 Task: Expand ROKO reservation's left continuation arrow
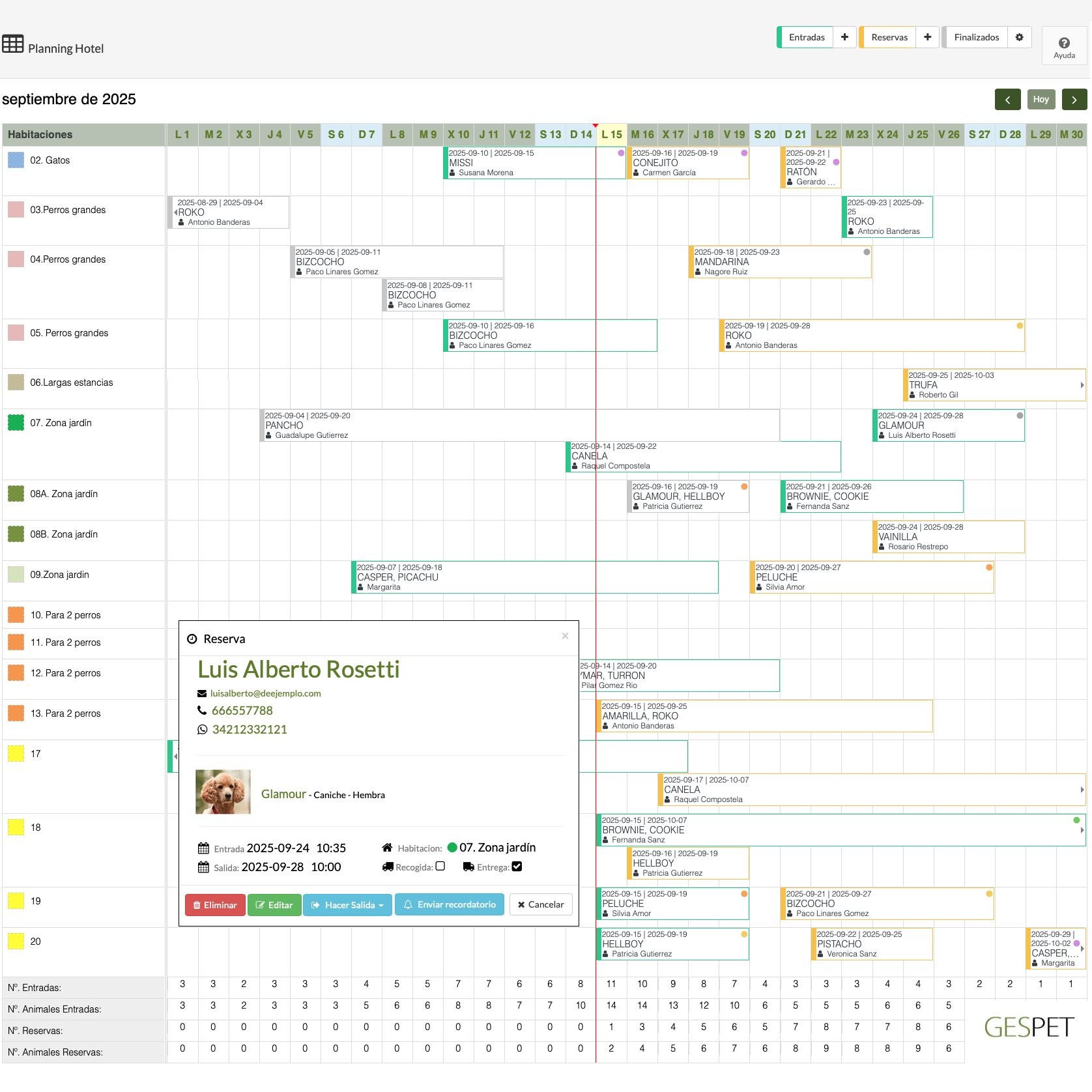coord(175,212)
